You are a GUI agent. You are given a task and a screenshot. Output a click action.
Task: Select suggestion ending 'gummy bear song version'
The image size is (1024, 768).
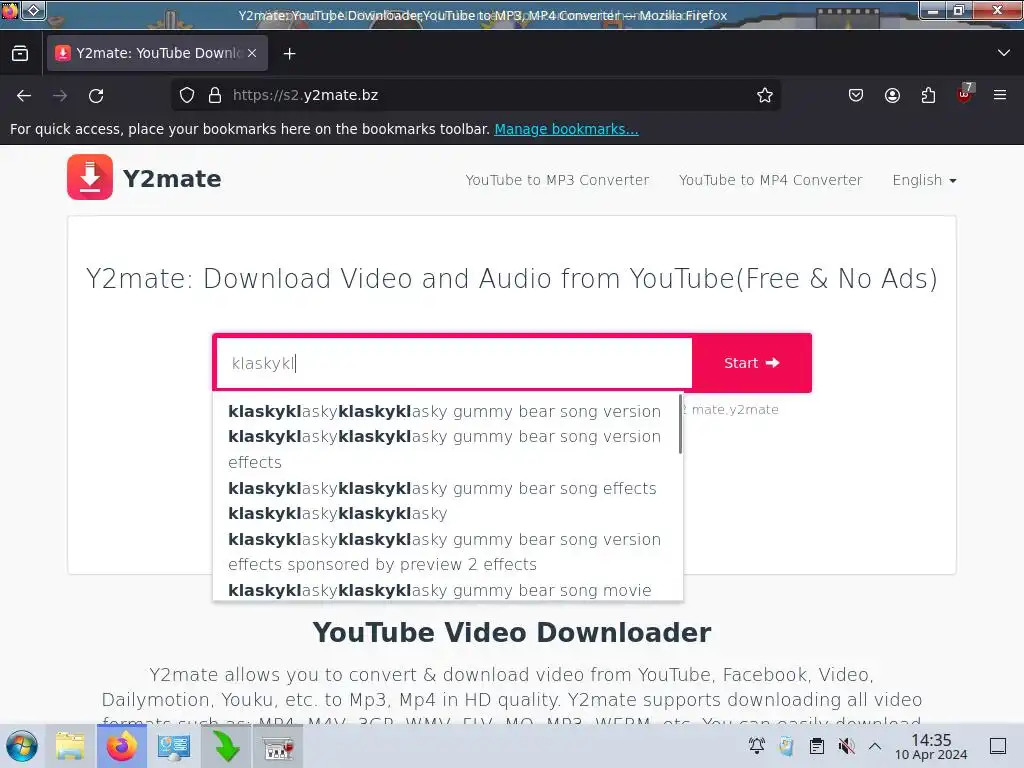[444, 411]
